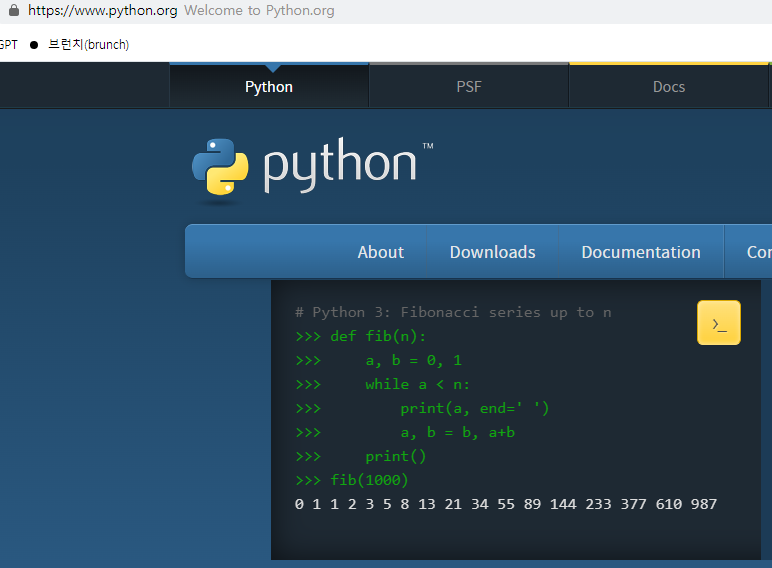
Task: Open the Downloads menu
Action: tap(492, 252)
